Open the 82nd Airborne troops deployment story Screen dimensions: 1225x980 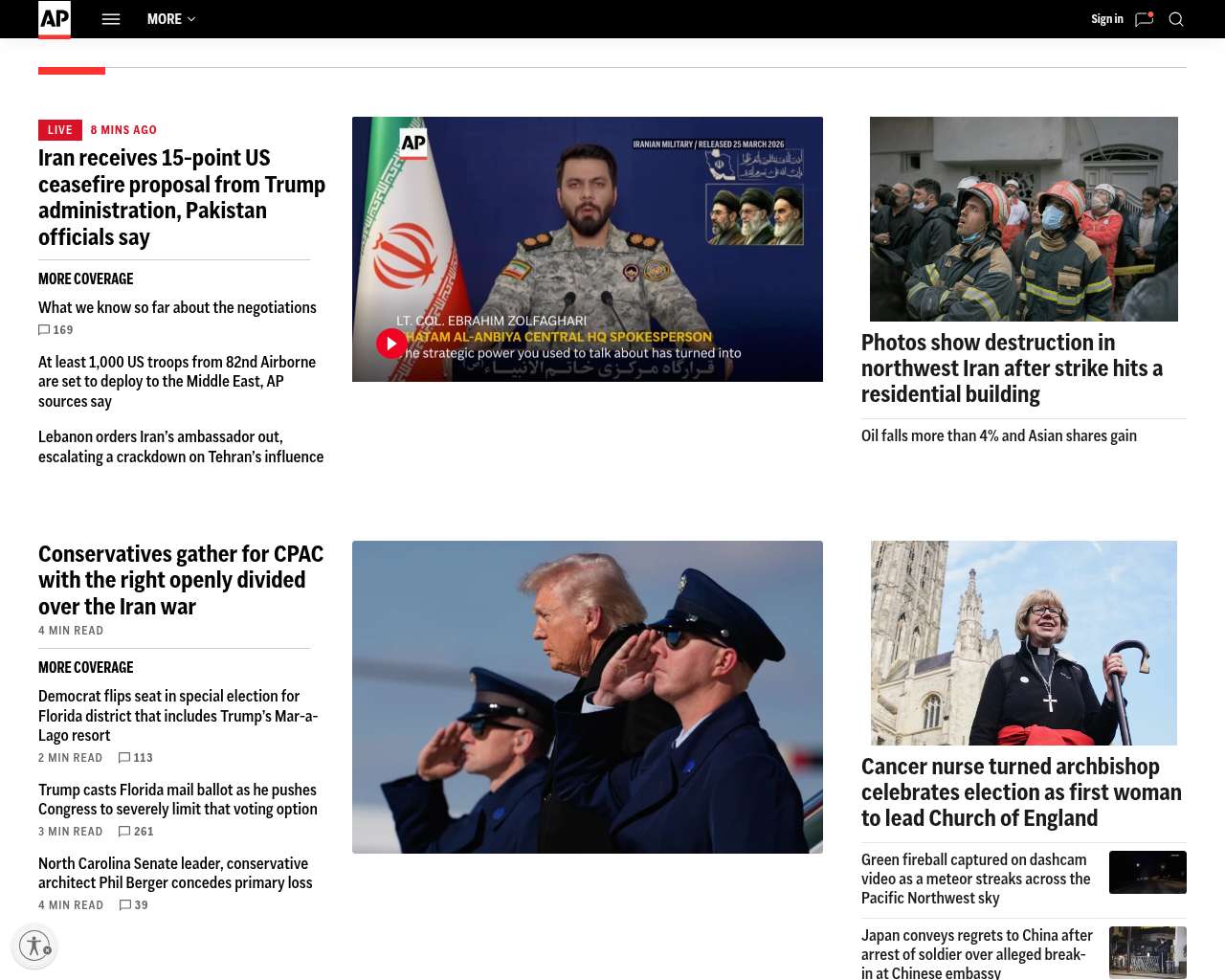coord(177,382)
